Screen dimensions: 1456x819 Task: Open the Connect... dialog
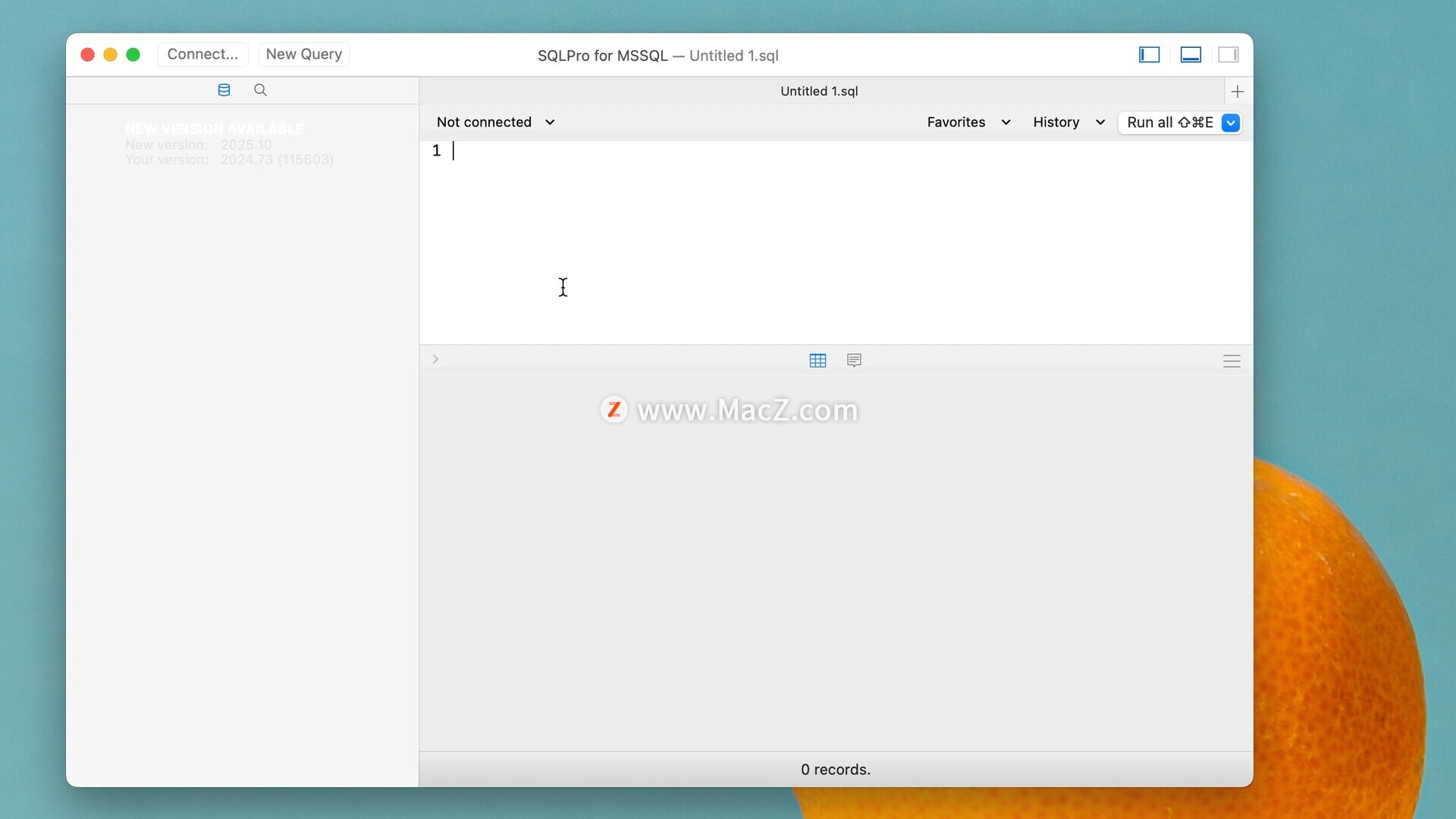202,55
